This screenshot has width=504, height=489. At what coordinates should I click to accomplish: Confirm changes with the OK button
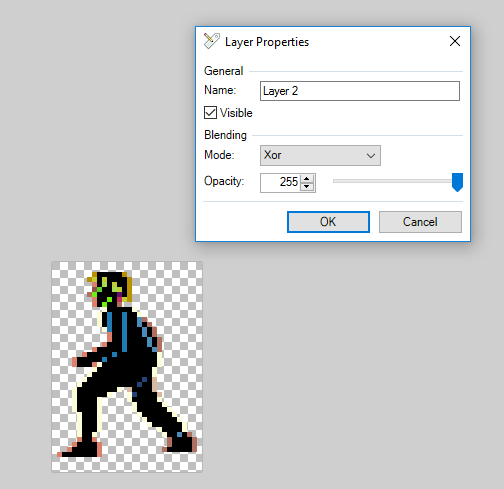pos(328,222)
